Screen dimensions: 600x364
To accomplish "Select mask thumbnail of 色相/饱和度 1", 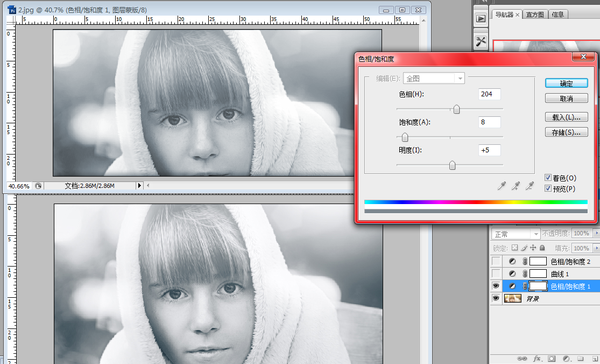I will pos(538,286).
